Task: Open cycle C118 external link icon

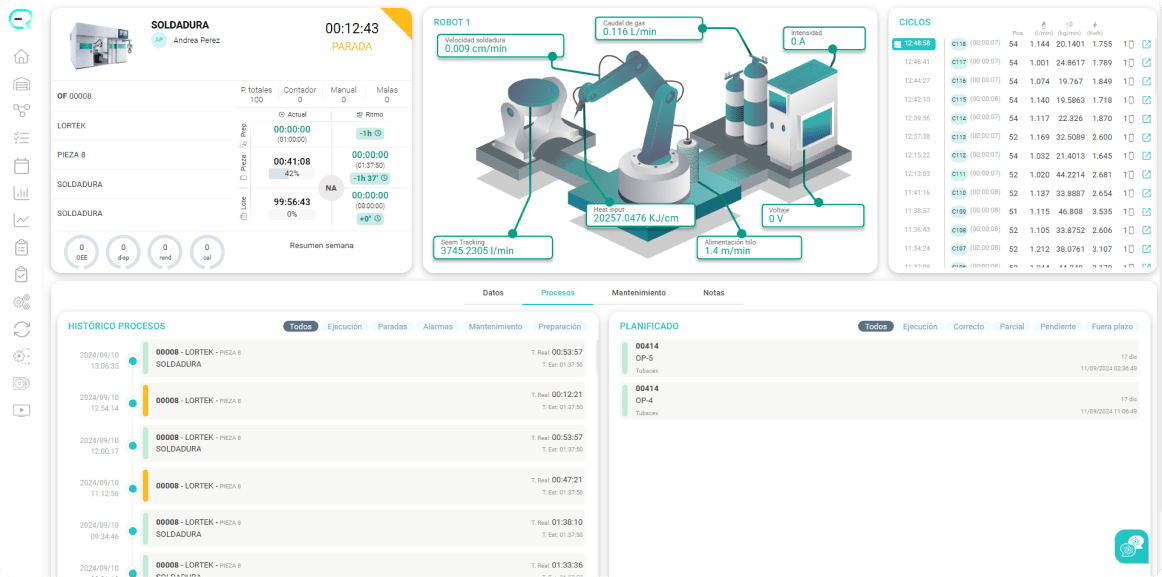Action: coord(1146,44)
